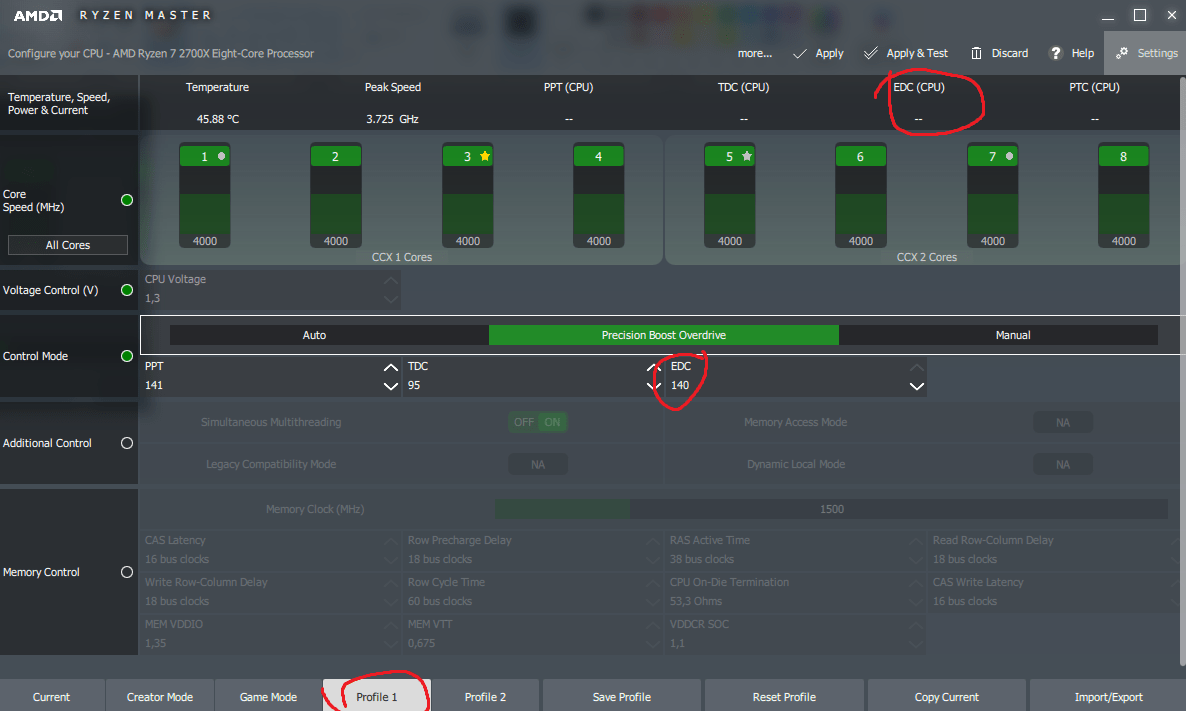This screenshot has width=1186, height=711.
Task: Set Simultaneous Multithreading to OFF
Action: (523, 422)
